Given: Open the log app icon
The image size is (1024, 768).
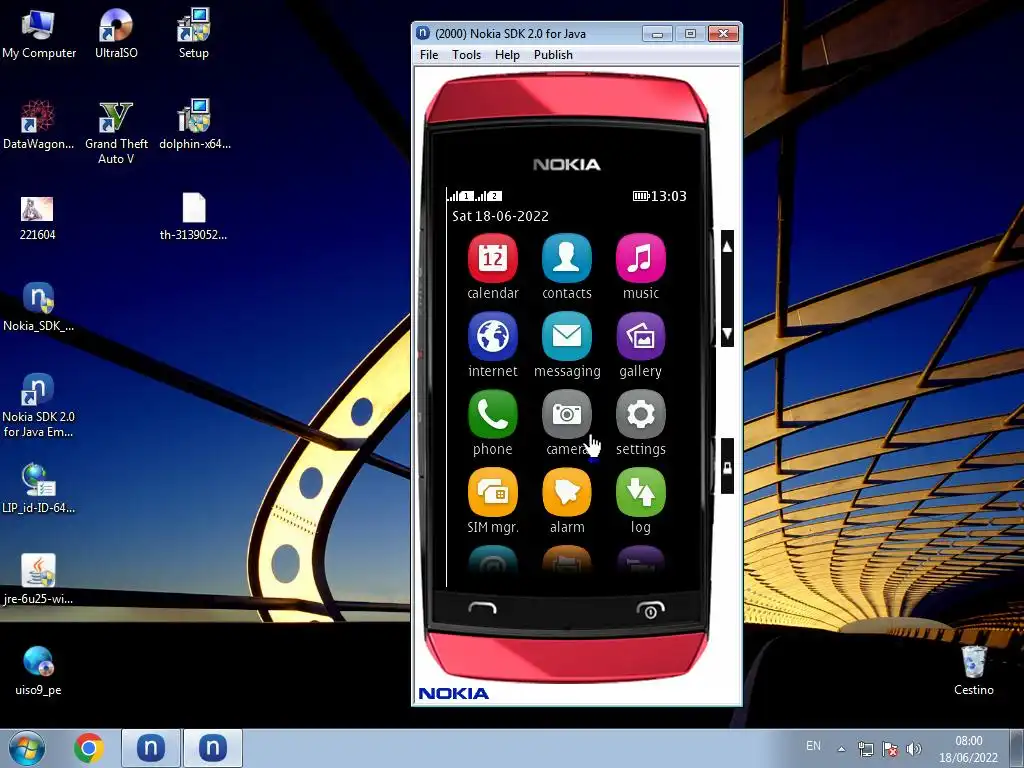Looking at the screenshot, I should click(x=640, y=492).
